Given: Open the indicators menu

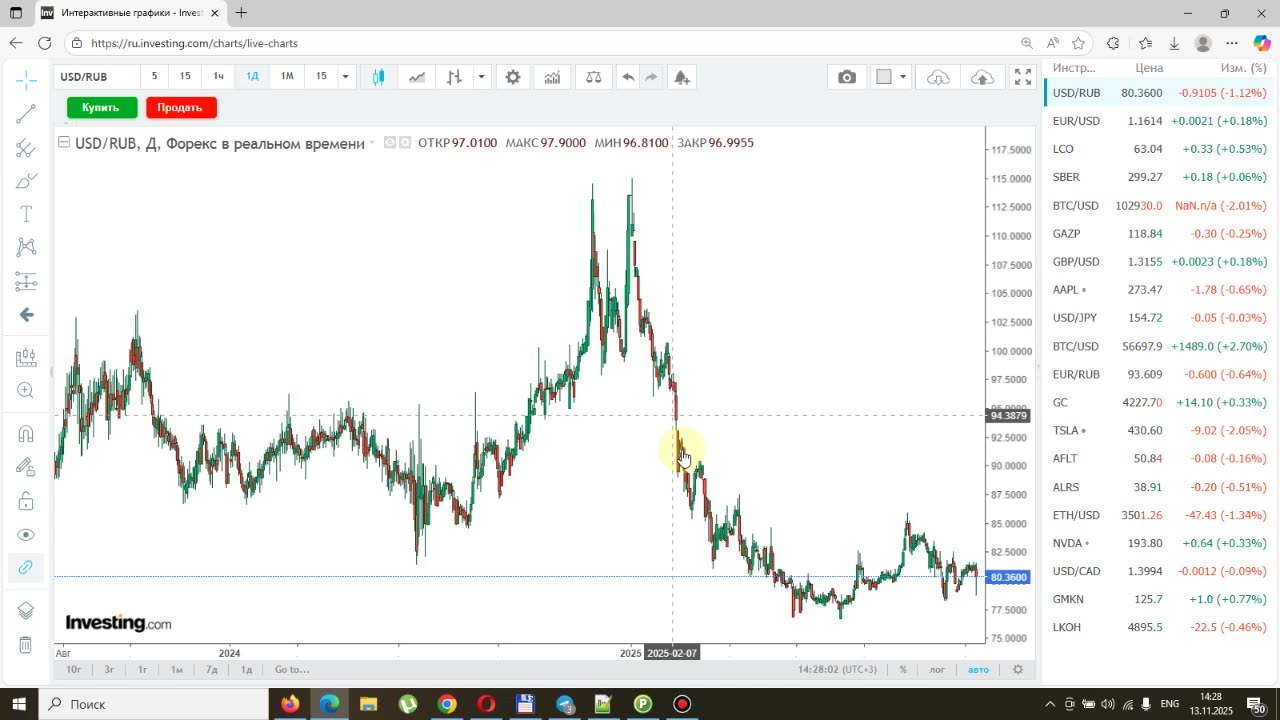Looking at the screenshot, I should coord(552,77).
